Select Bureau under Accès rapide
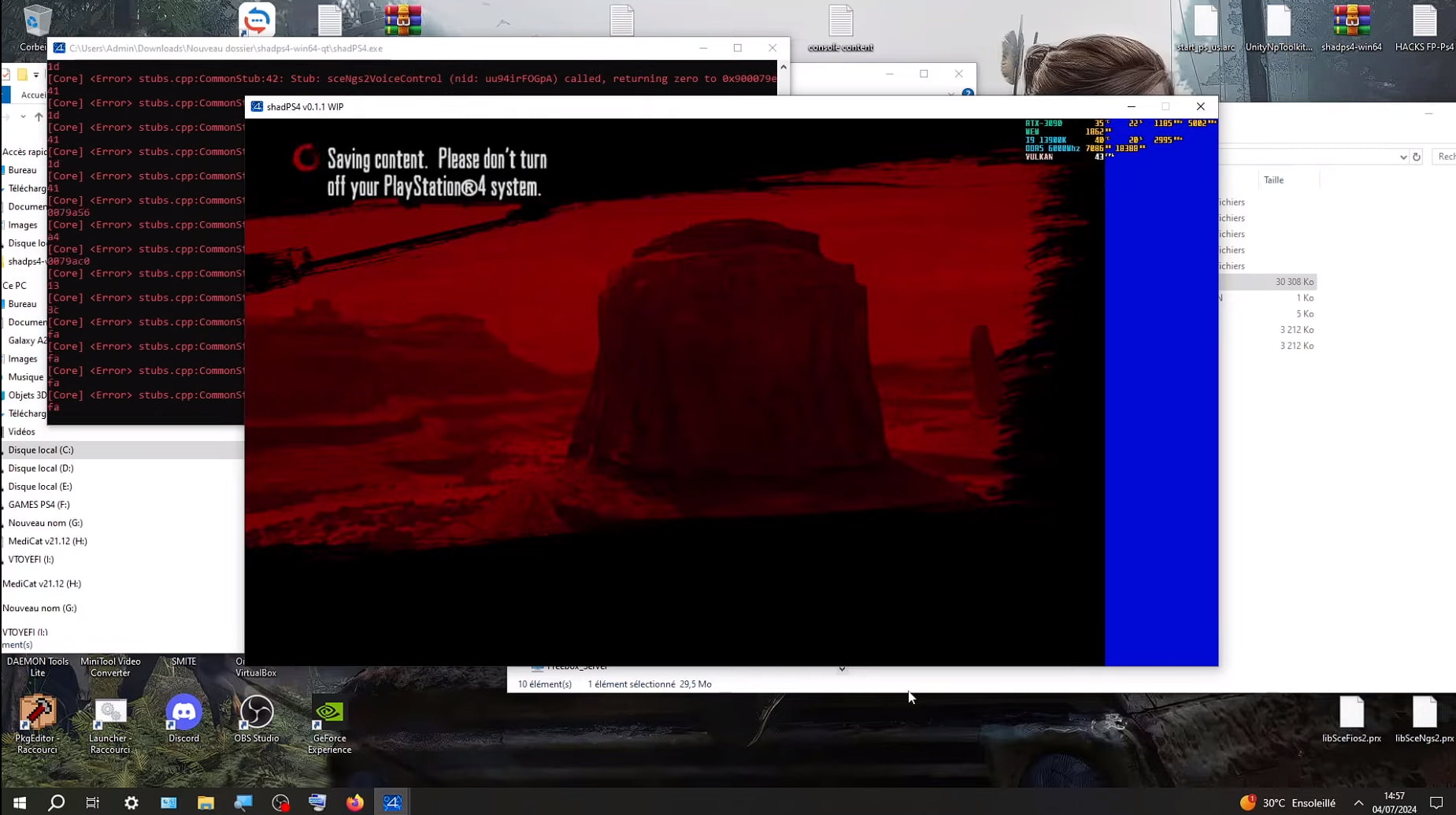 22,169
